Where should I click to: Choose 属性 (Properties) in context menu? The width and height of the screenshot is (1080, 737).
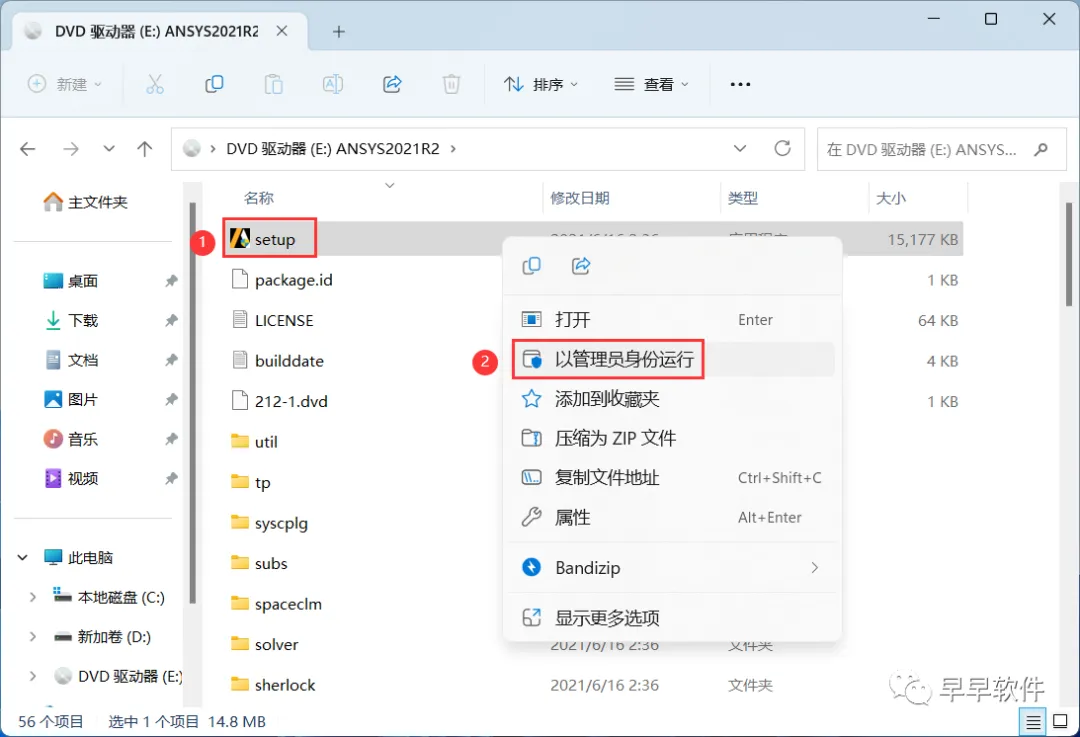tap(672, 517)
